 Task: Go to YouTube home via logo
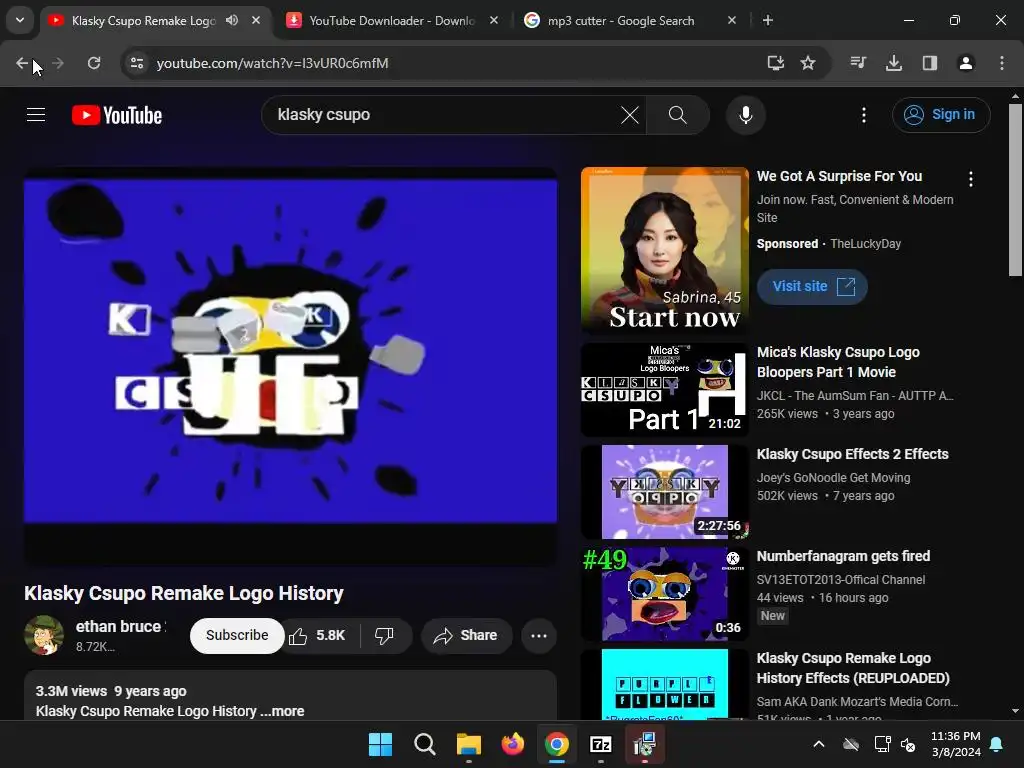(x=117, y=115)
